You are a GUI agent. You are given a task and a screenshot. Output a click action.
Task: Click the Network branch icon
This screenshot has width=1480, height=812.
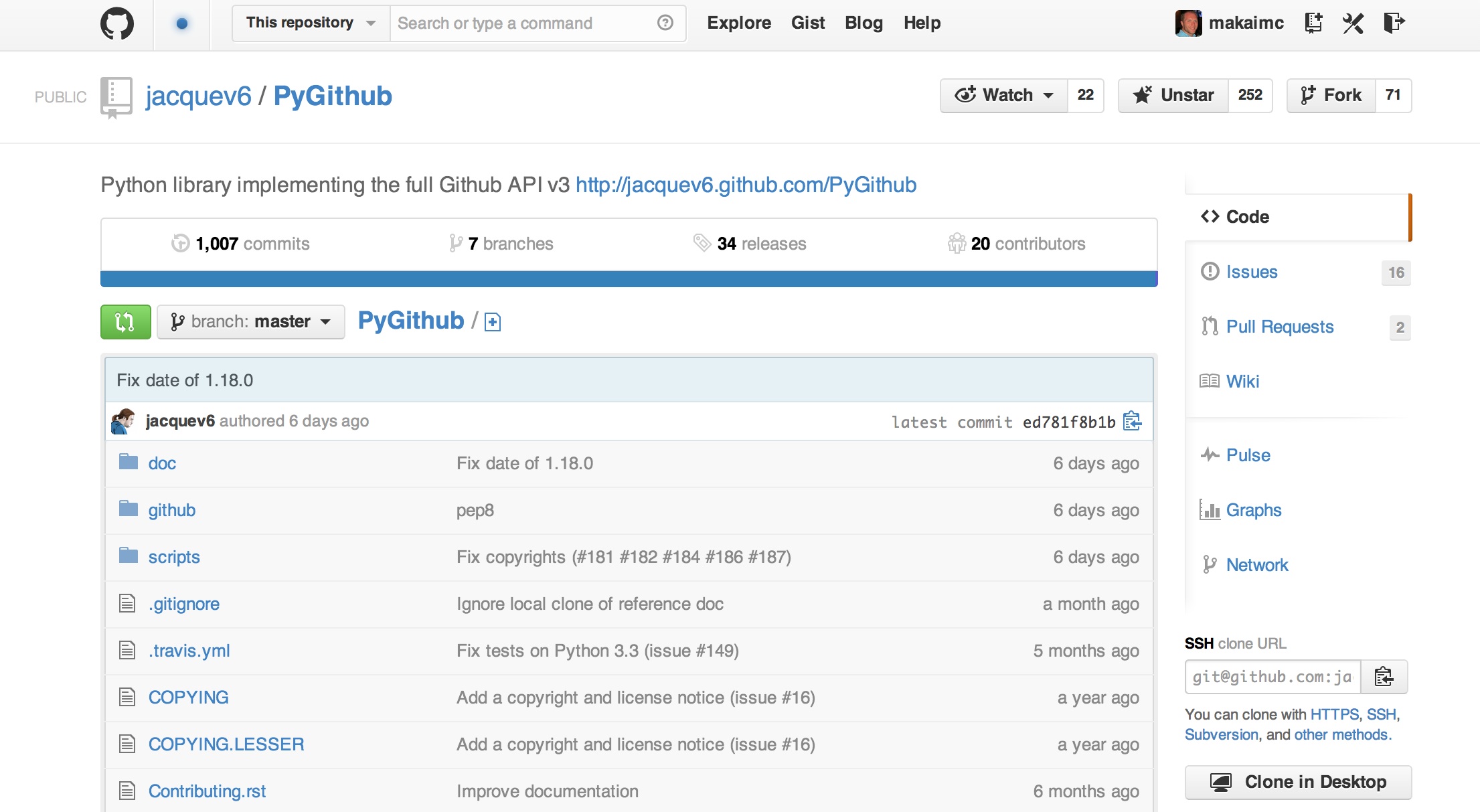click(1210, 564)
